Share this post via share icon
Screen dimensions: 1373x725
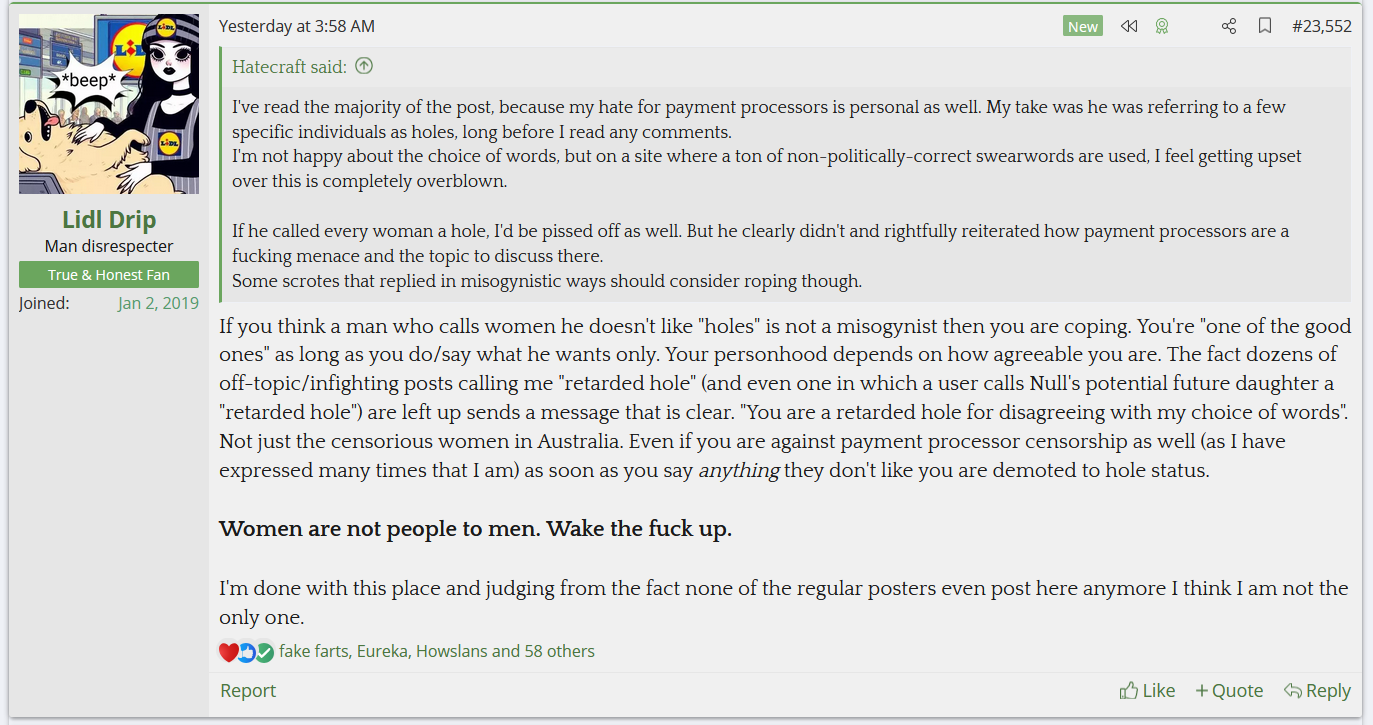point(1229,27)
